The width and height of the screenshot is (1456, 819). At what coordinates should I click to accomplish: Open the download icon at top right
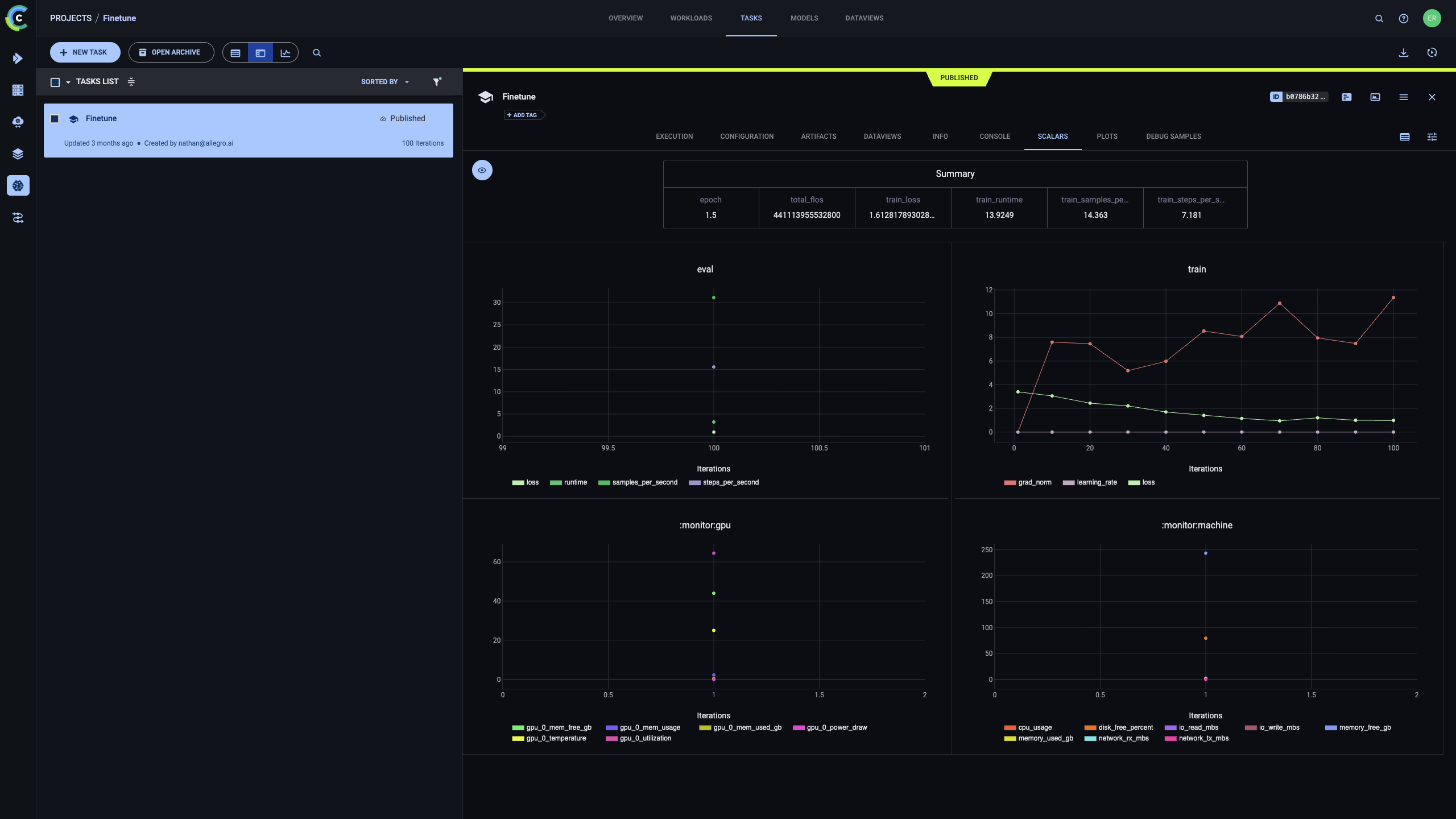point(1404,52)
